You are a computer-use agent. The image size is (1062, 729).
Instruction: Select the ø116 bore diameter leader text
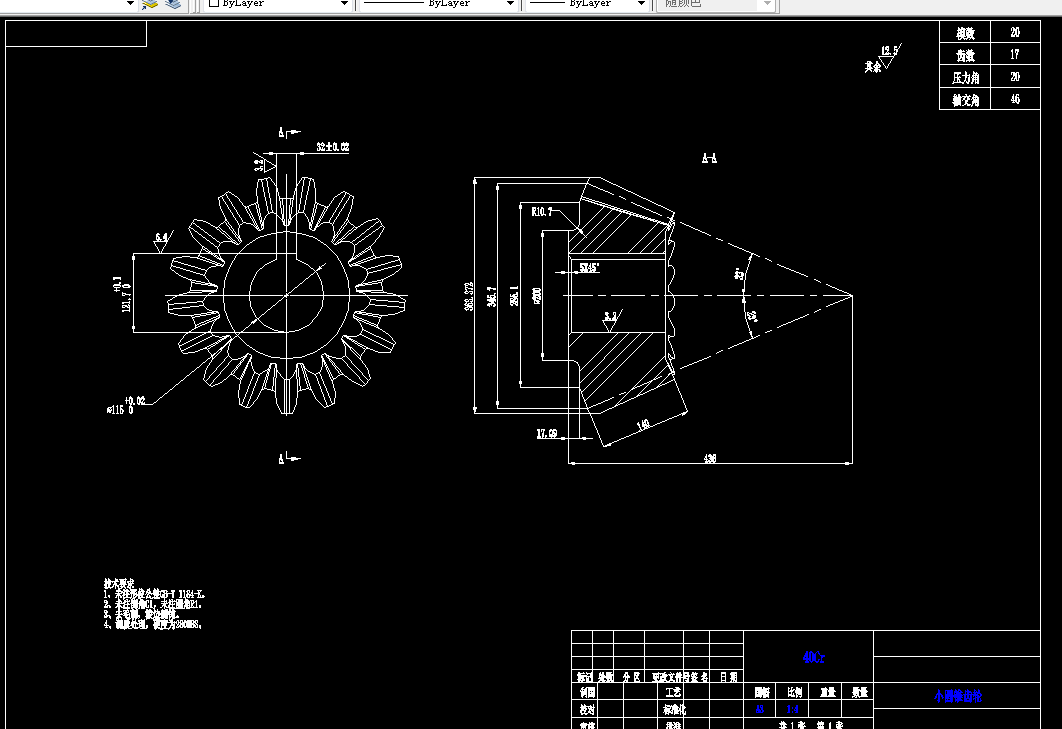click(126, 405)
